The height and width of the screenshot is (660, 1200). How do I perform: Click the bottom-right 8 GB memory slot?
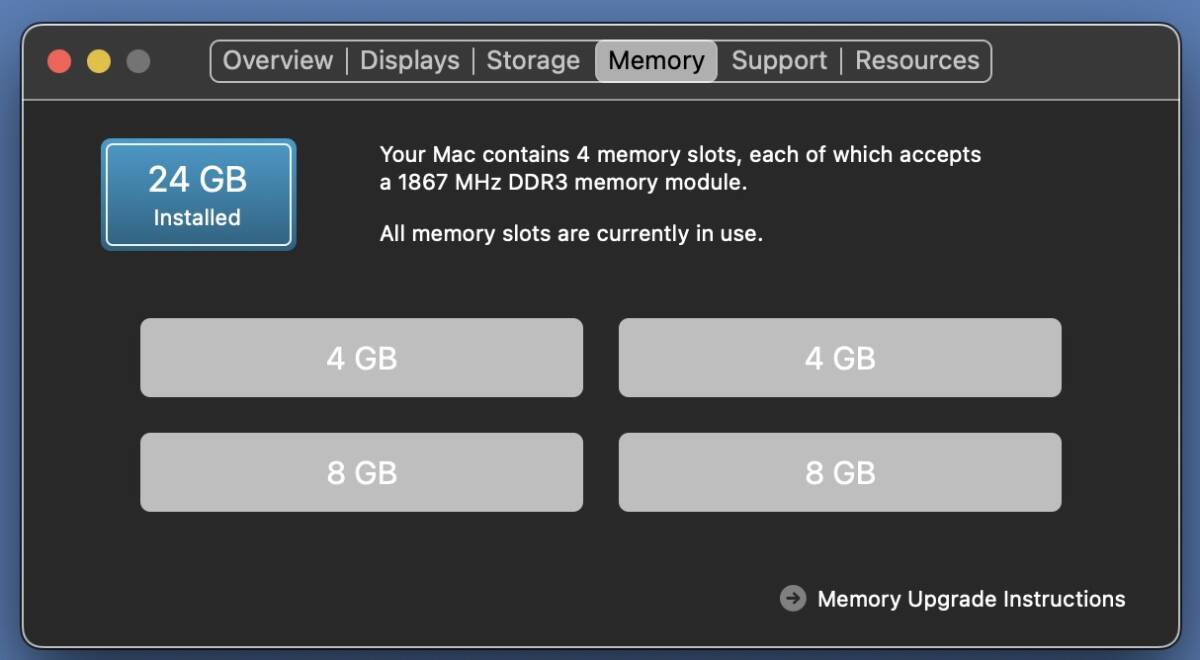click(x=840, y=471)
